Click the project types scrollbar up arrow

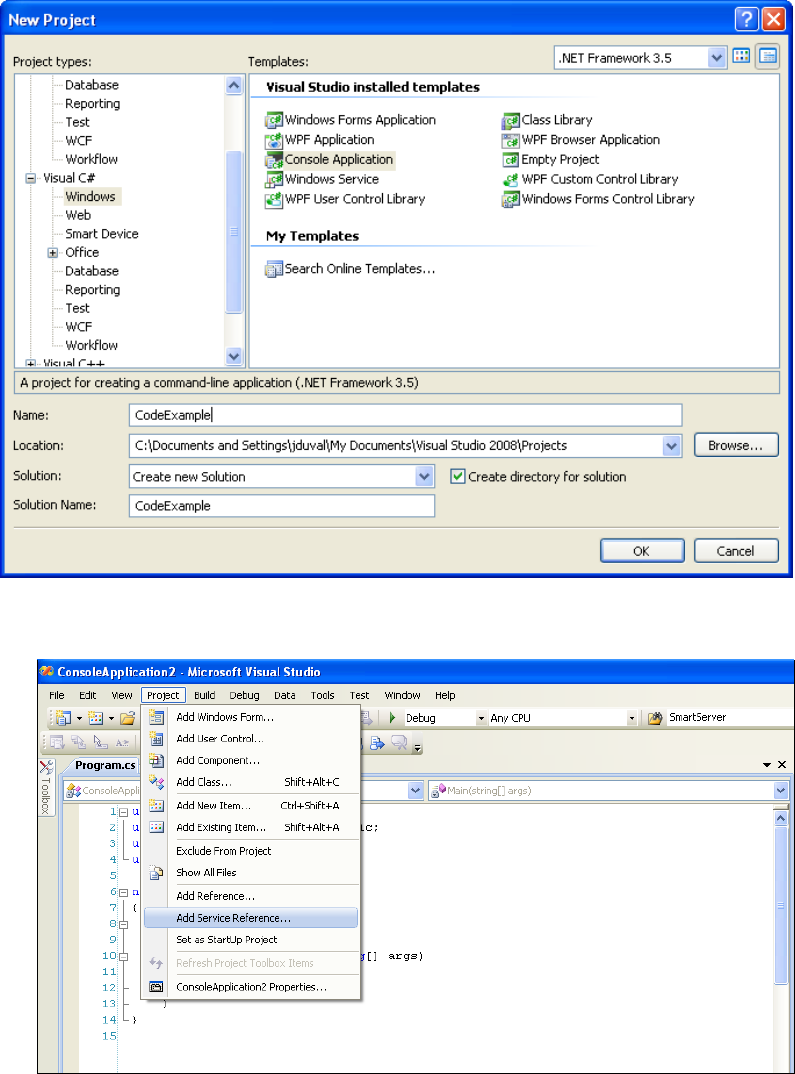234,86
